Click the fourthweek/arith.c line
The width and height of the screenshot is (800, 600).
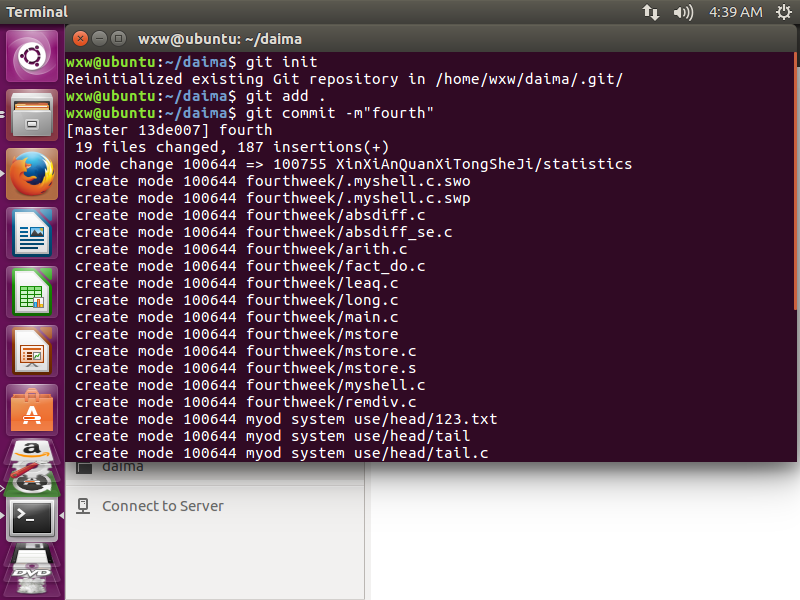[x=241, y=249]
